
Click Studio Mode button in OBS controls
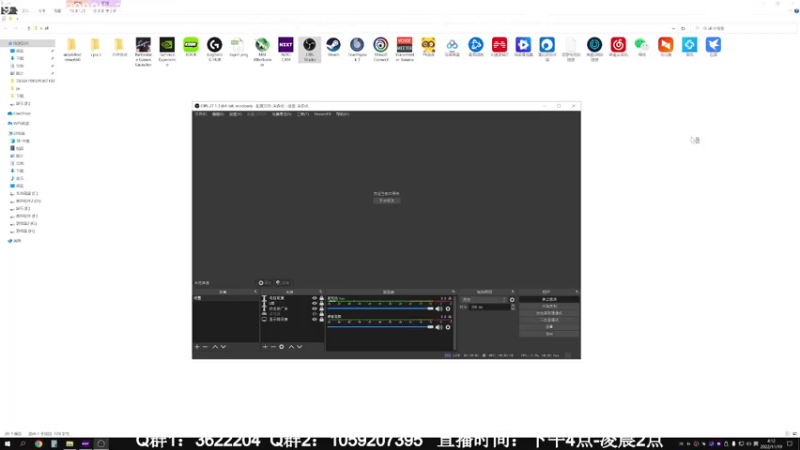(x=549, y=320)
